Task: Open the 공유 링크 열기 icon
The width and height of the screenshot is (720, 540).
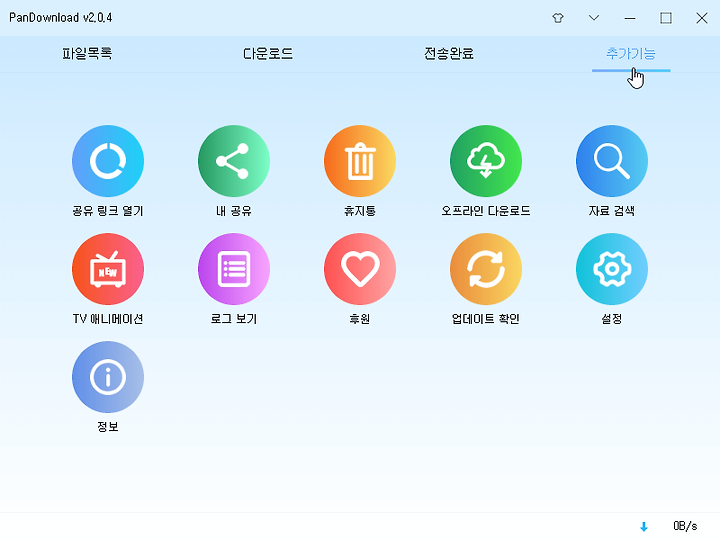Action: tap(108, 161)
